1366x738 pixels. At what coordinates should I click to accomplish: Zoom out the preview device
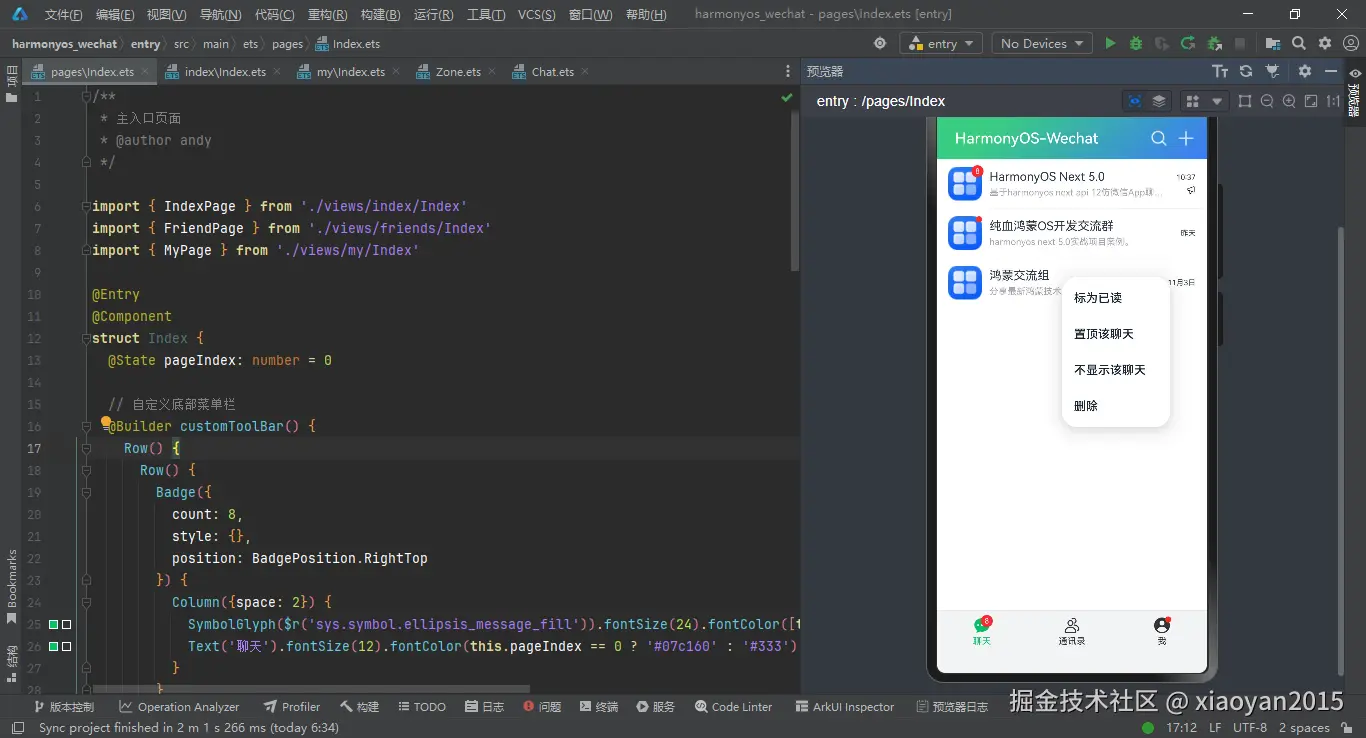point(1267,101)
